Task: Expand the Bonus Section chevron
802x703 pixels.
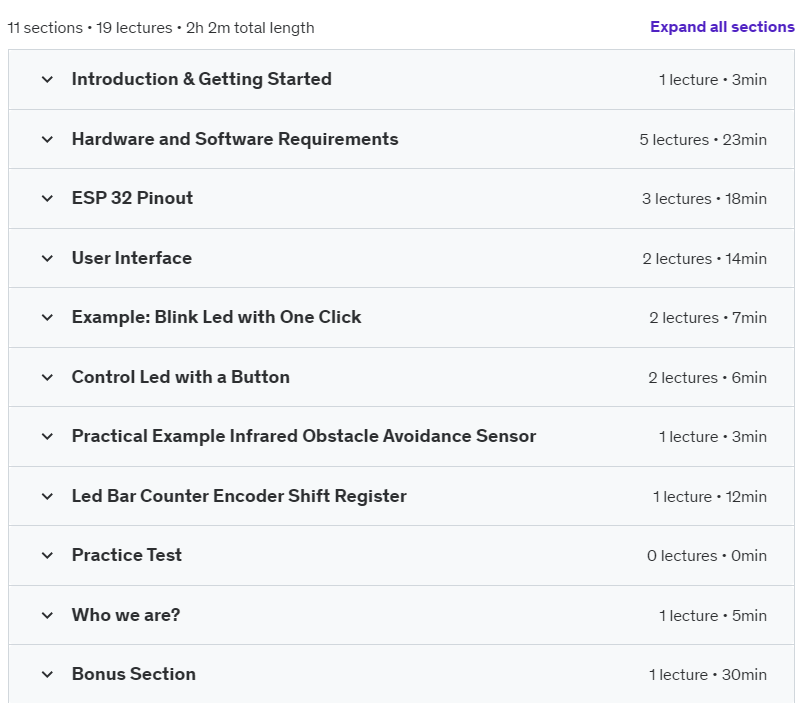Action: (47, 674)
